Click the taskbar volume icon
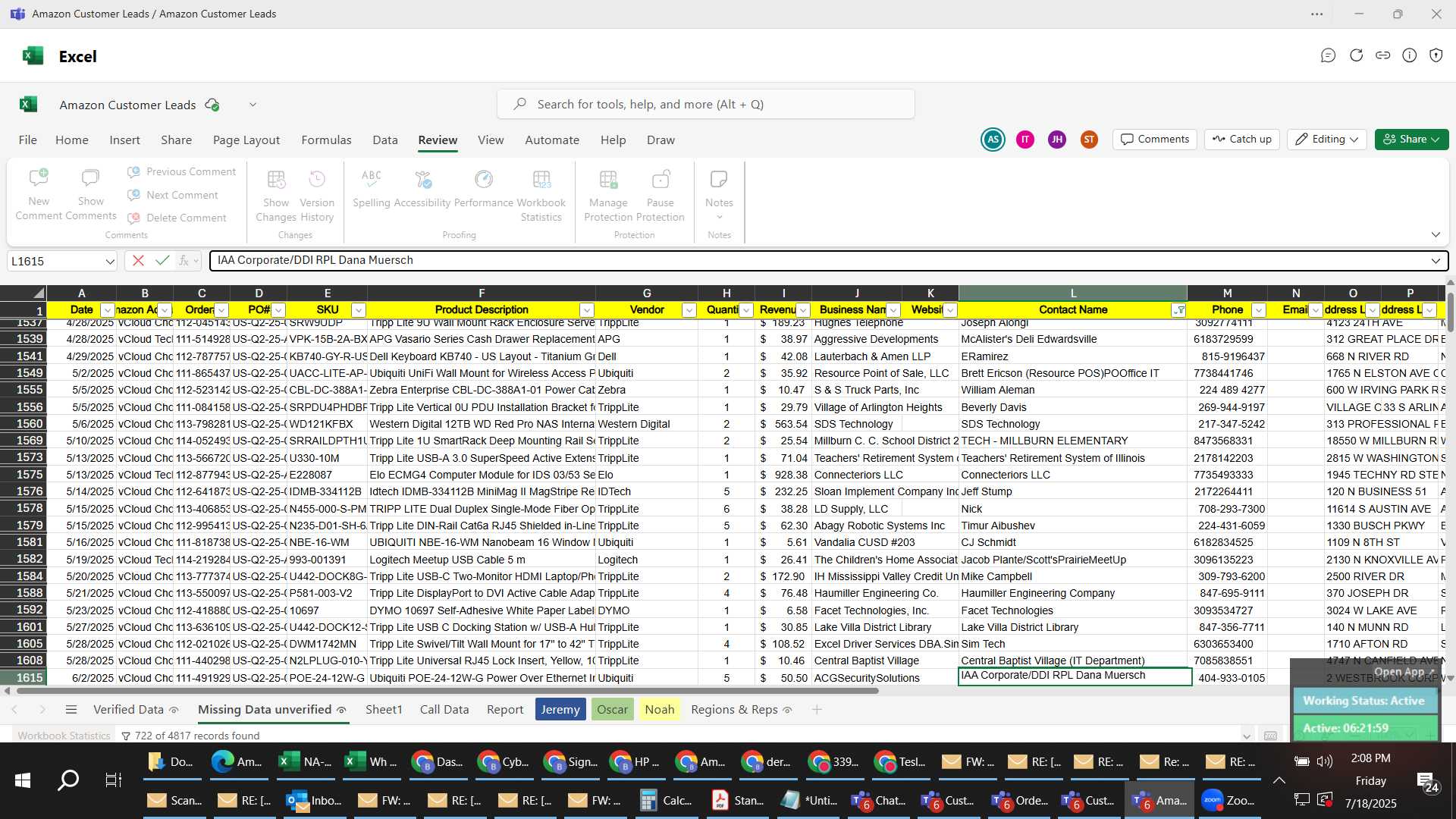This screenshot has width=1456, height=819. pyautogui.click(x=1325, y=761)
